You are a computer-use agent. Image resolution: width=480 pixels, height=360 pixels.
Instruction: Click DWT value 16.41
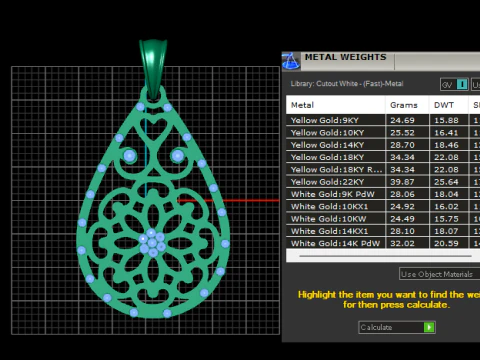(x=446, y=133)
